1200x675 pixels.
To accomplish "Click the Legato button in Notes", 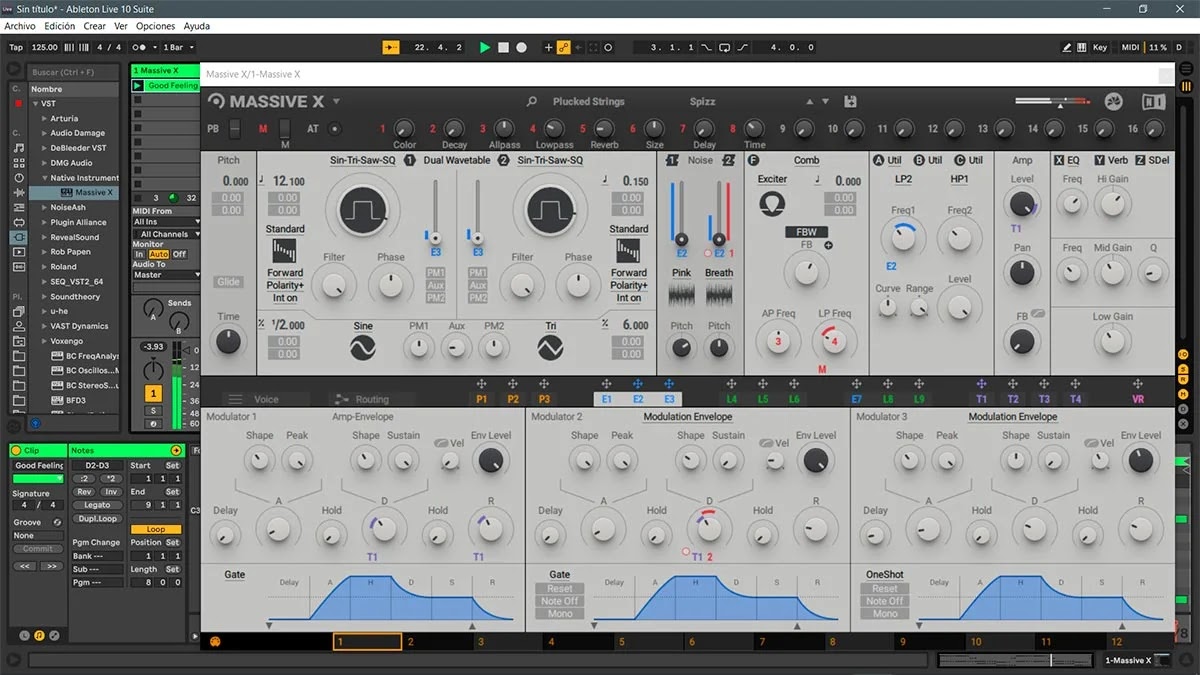I will click(97, 505).
